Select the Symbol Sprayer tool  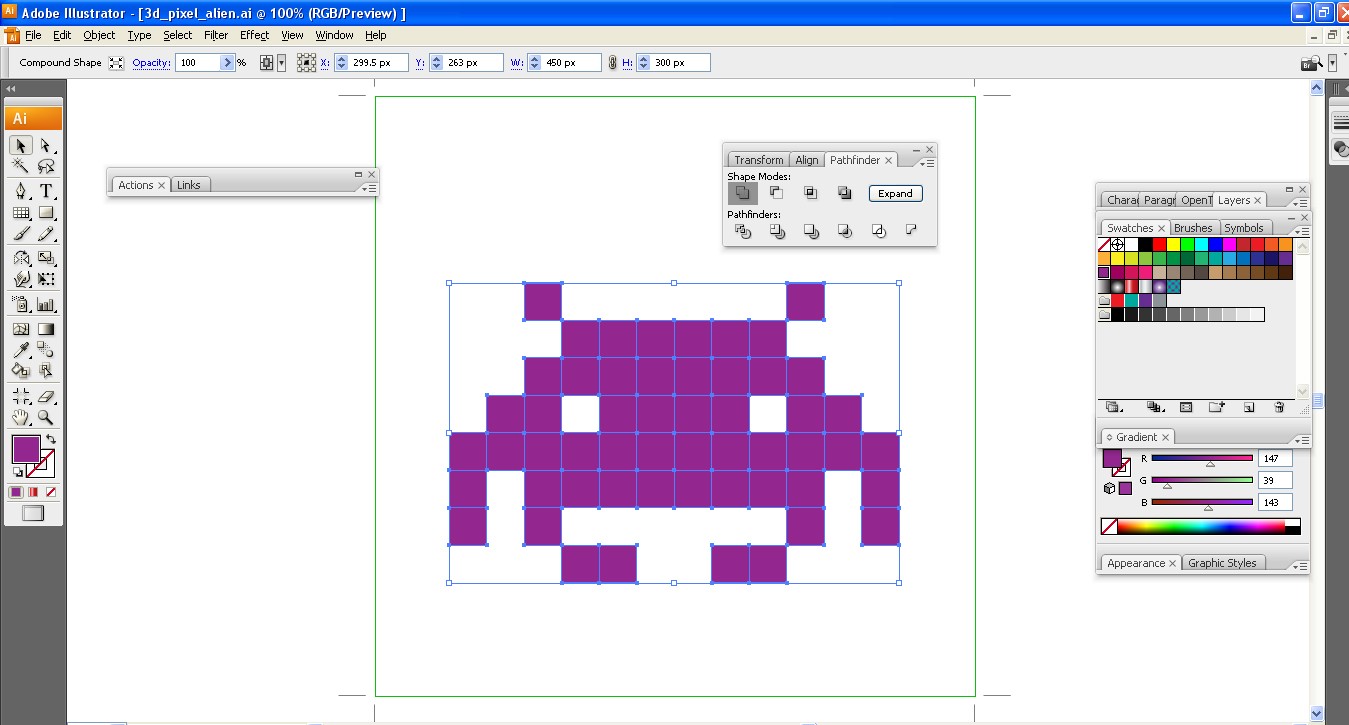click(x=21, y=305)
